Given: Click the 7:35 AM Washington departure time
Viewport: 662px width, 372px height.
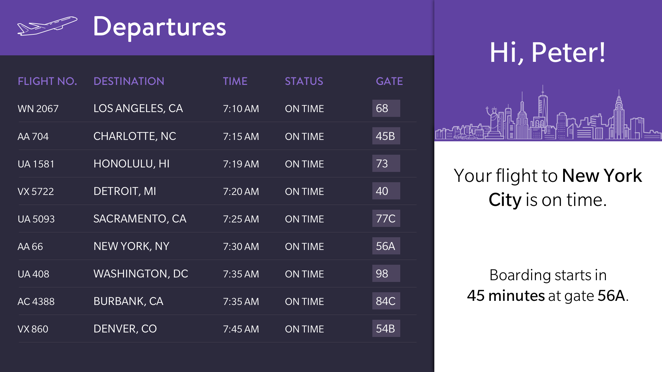Looking at the screenshot, I should point(241,274).
